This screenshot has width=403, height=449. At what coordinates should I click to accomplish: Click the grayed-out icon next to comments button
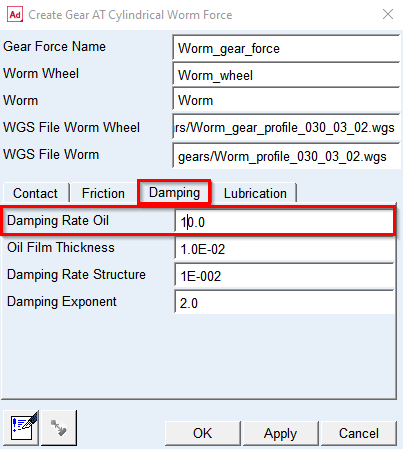[59, 428]
